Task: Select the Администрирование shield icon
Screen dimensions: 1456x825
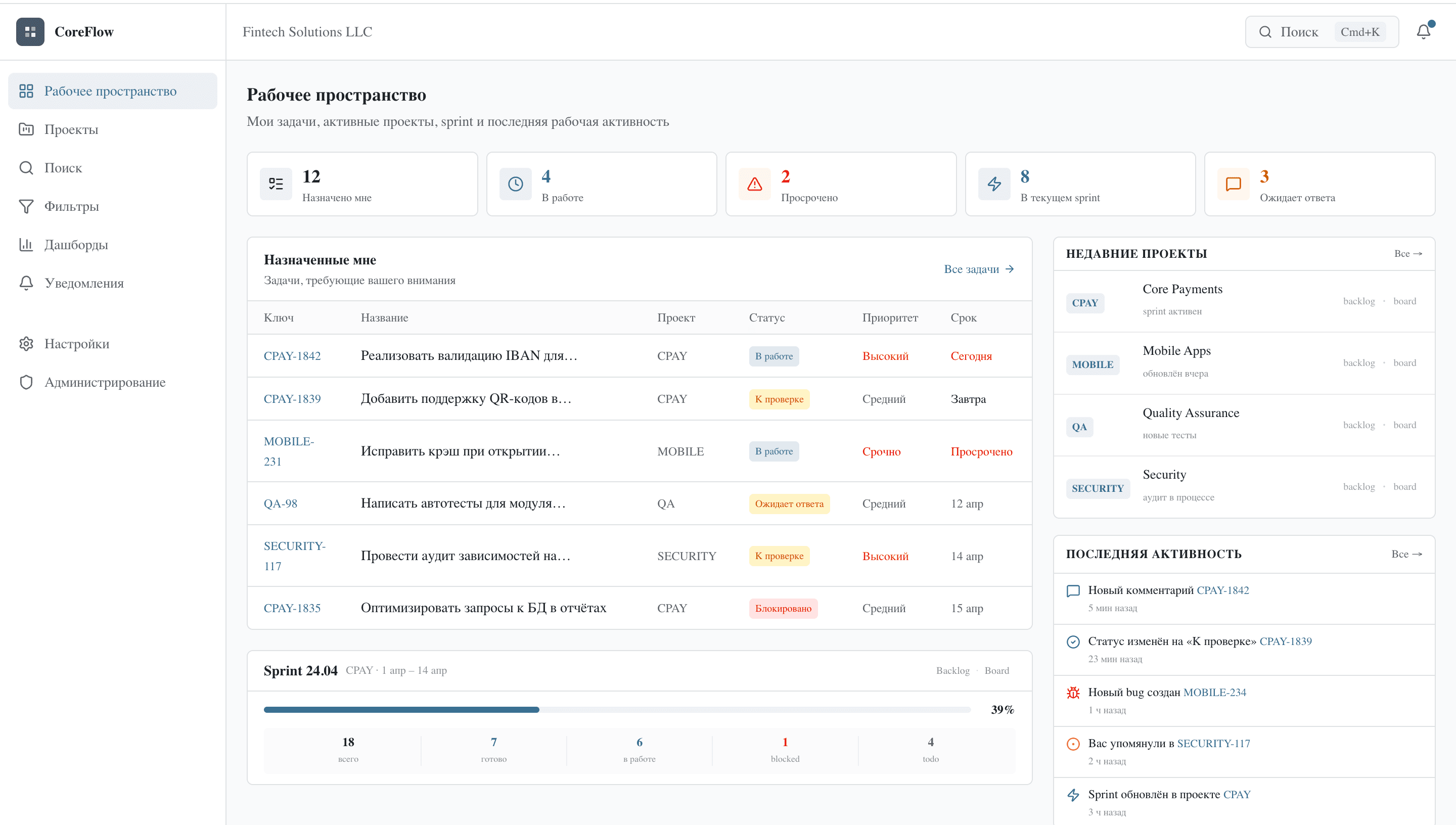Action: tap(27, 382)
